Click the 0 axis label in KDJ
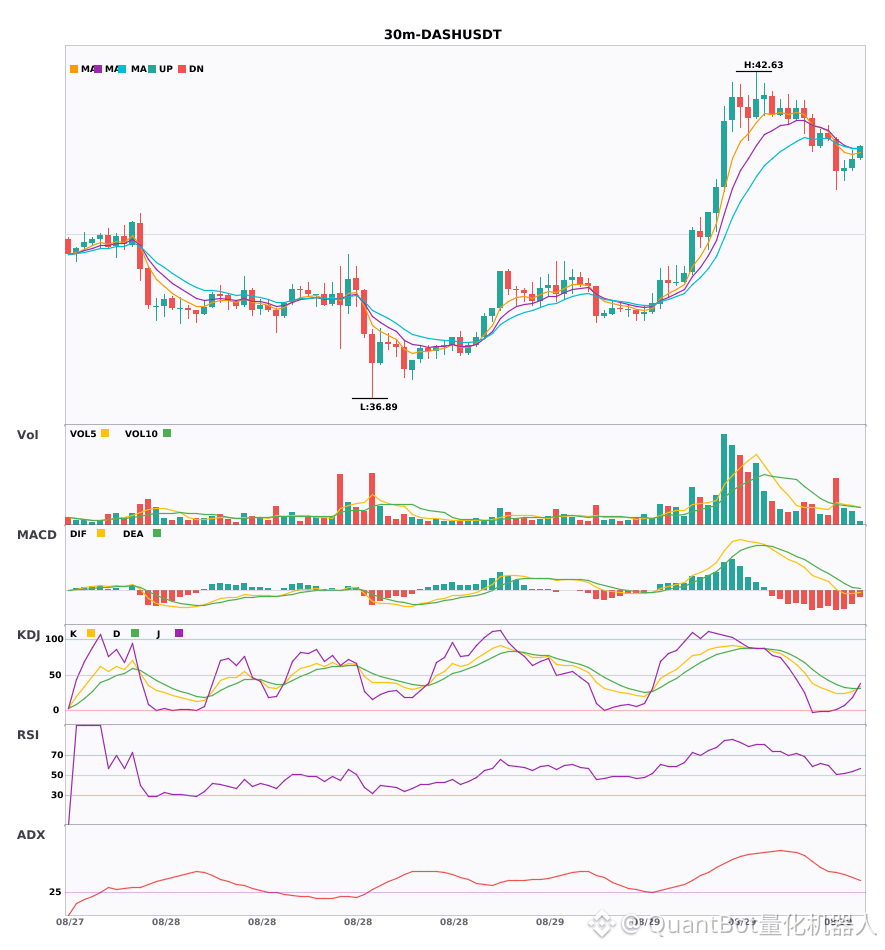The width and height of the screenshot is (885, 950). [56, 710]
